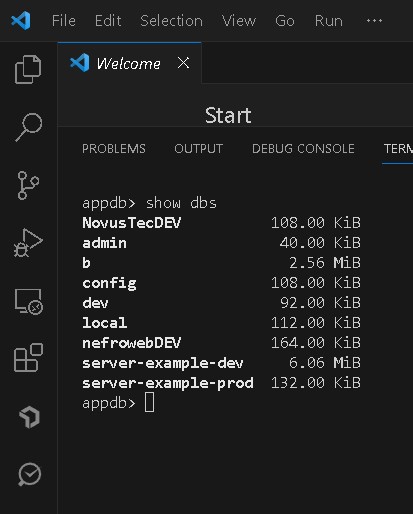Viewport: 413px width, 514px height.
Task: Open the Run menu
Action: click(329, 21)
